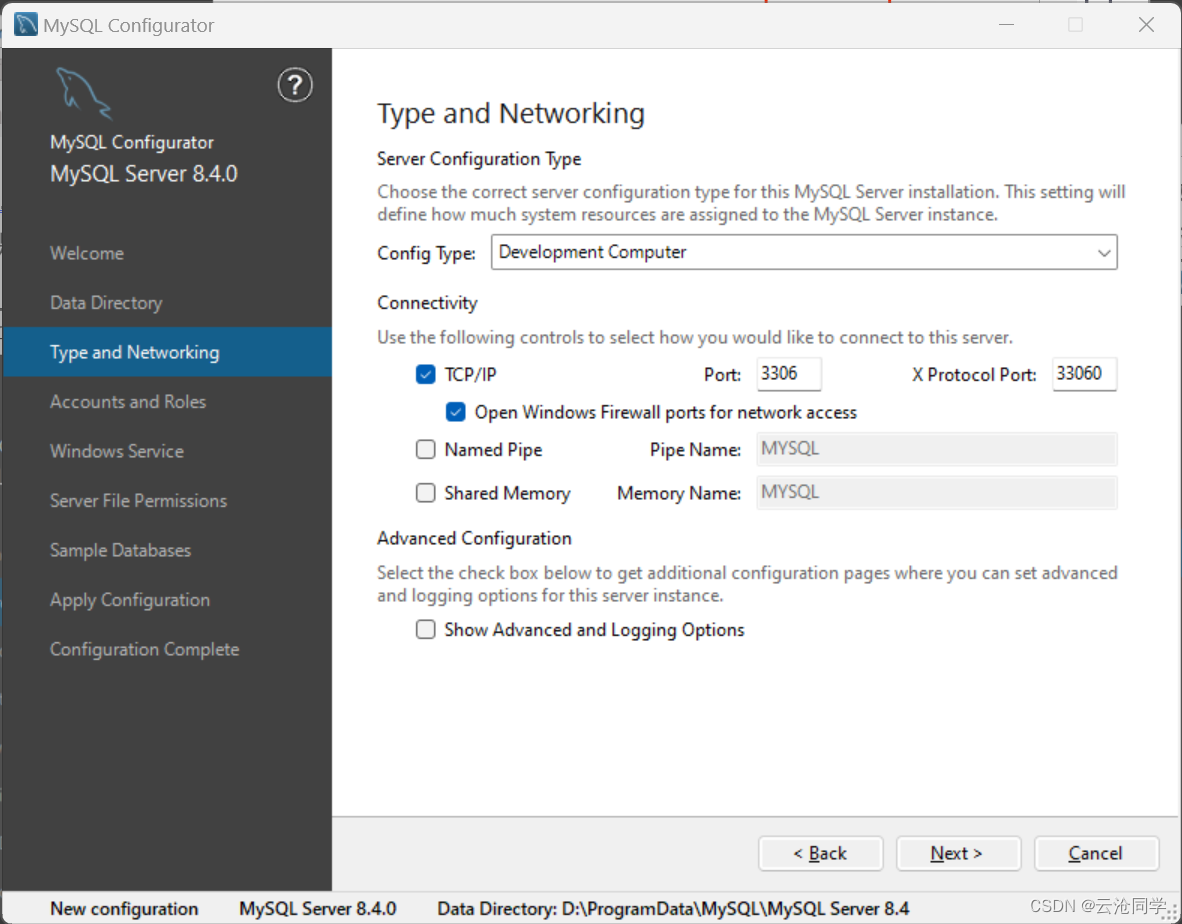
Task: Enable the Named Pipe checkbox
Action: pyautogui.click(x=425, y=449)
